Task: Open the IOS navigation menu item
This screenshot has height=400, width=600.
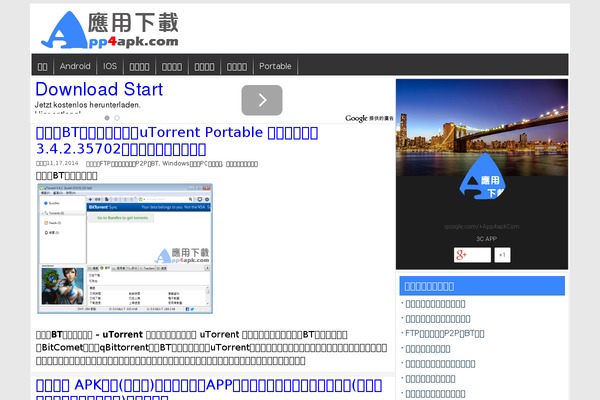Action: point(110,66)
